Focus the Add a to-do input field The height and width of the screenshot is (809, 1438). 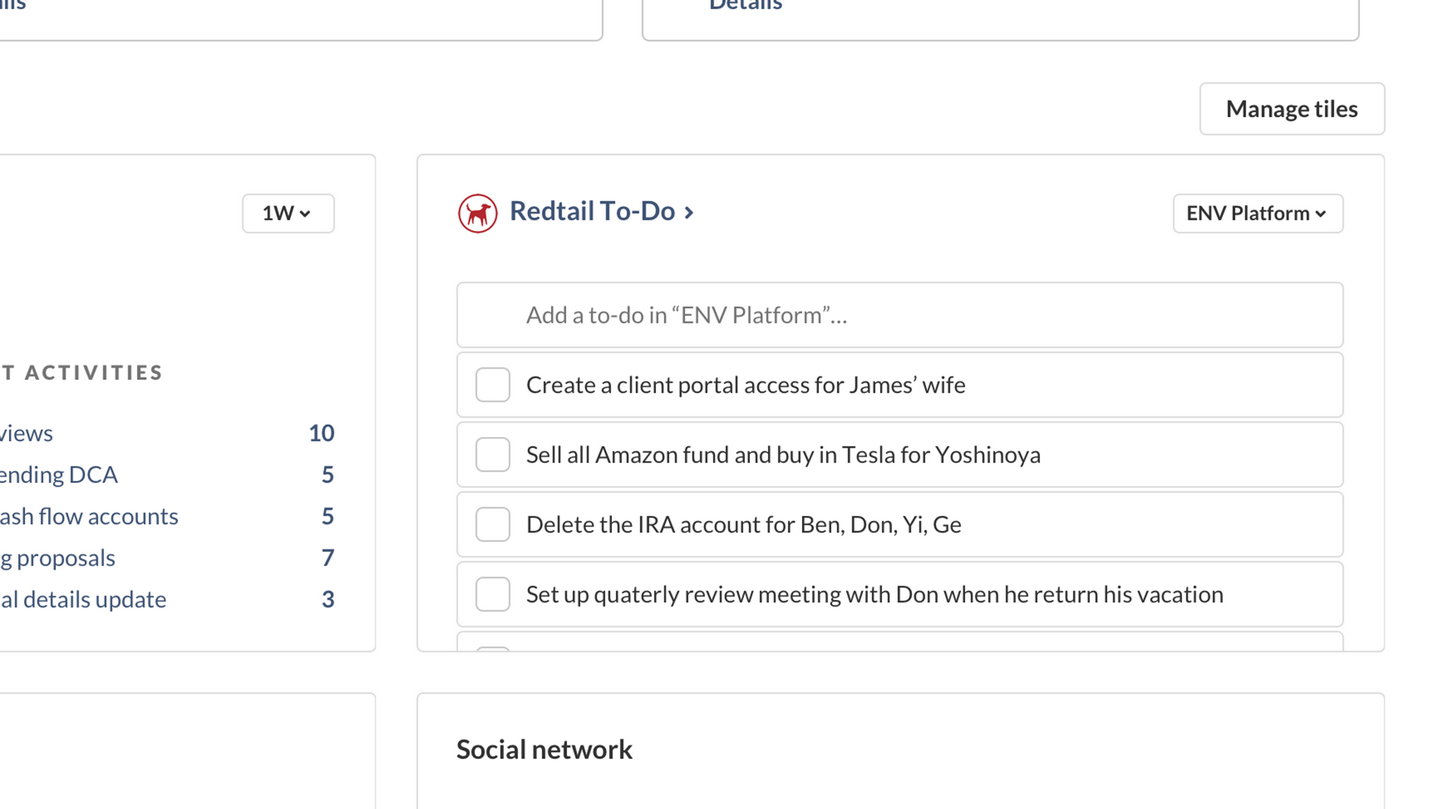coord(899,315)
